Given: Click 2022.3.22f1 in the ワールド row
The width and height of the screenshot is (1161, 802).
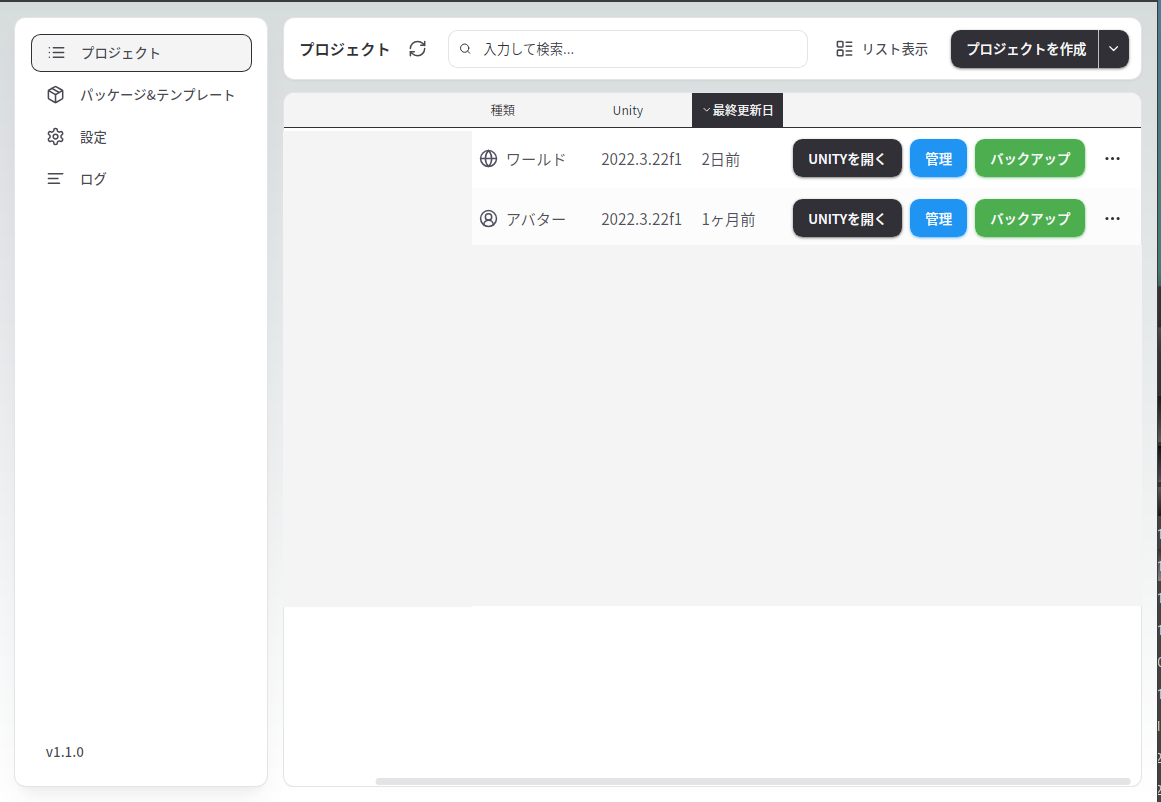Looking at the screenshot, I should click(641, 159).
